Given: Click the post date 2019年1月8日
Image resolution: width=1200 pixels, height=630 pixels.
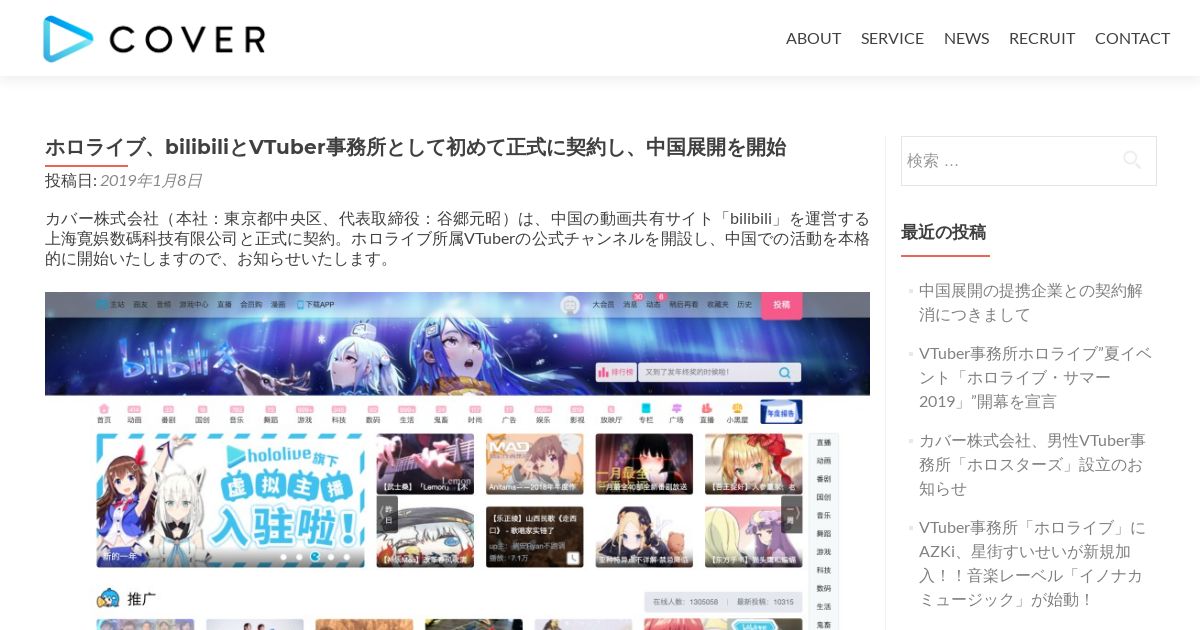Looking at the screenshot, I should (x=151, y=180).
